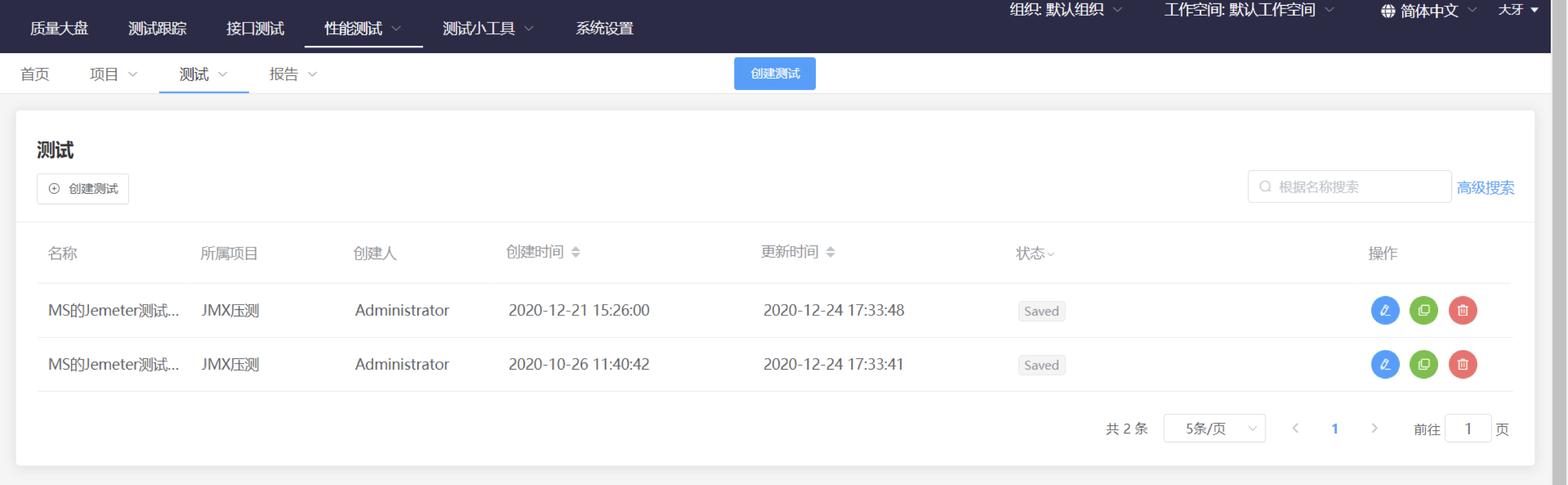Sort by 创建时间 column arrows
1568x485 pixels.
(575, 252)
